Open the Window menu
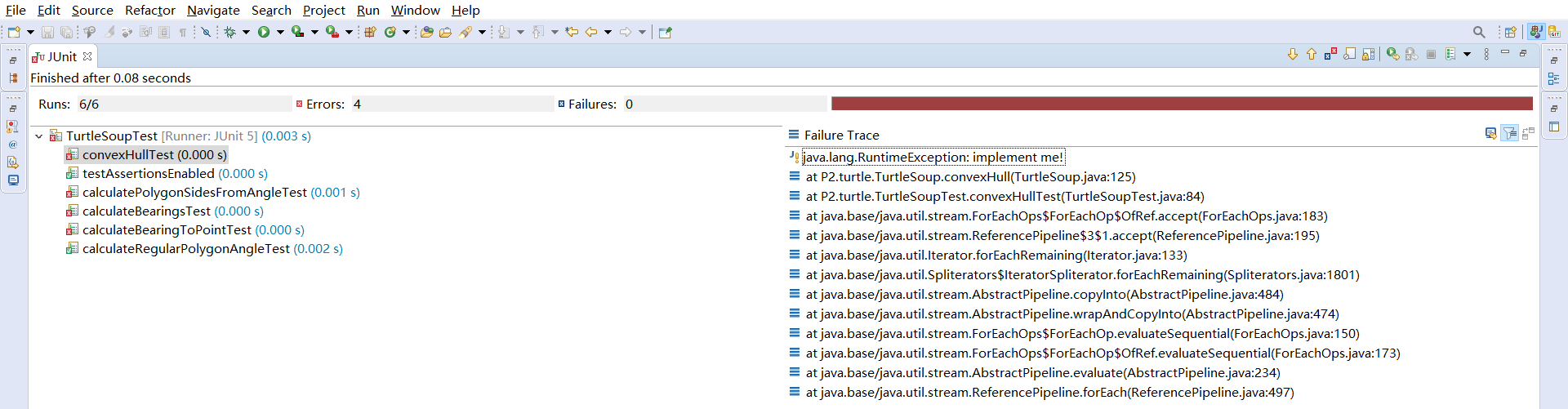This screenshot has width=1568, height=409. point(416,10)
